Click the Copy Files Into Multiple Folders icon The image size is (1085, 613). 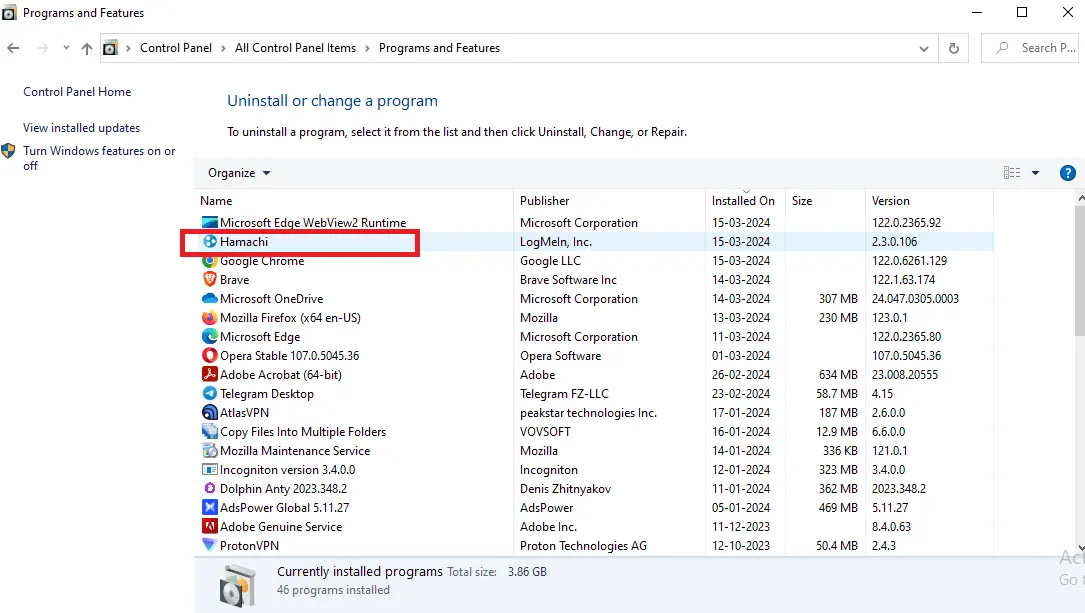pos(209,432)
